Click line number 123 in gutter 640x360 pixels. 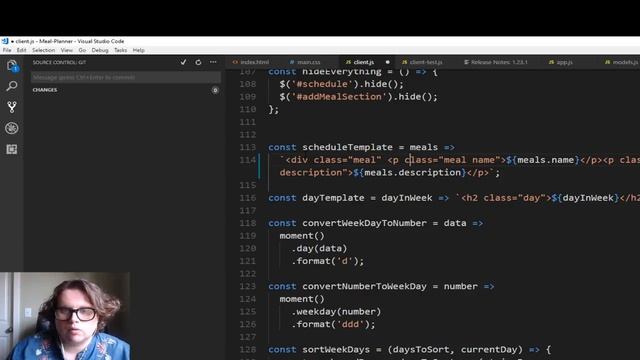coord(248,287)
